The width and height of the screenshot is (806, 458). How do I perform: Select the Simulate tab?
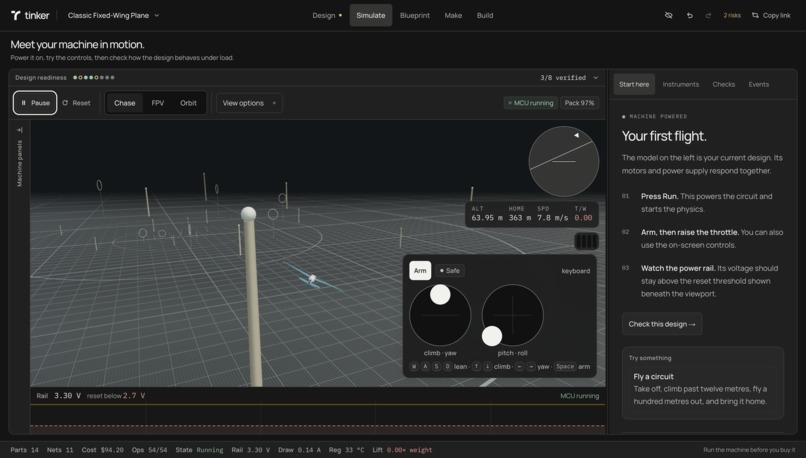(371, 15)
